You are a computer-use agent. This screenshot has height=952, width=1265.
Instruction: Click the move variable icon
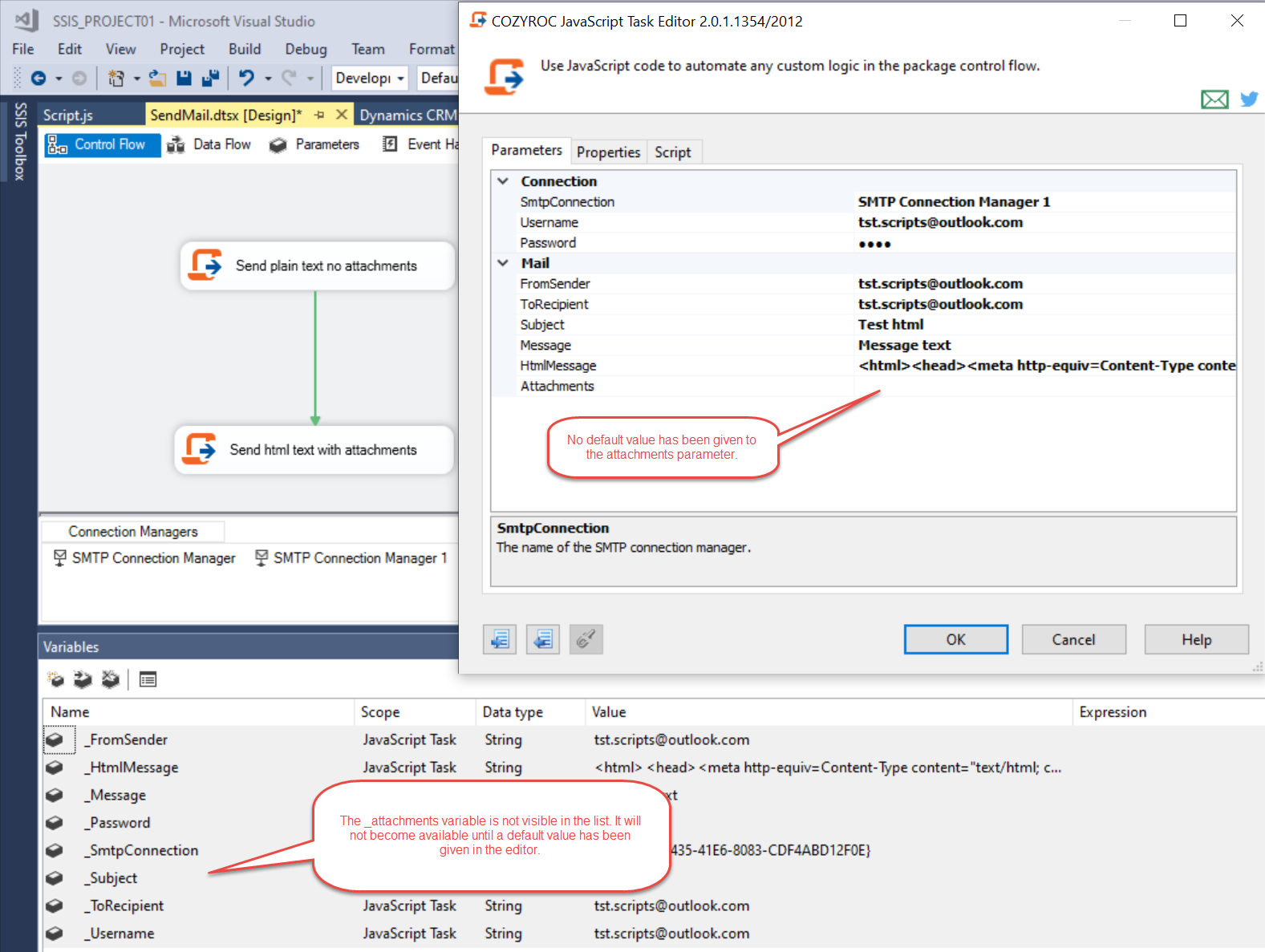(83, 679)
